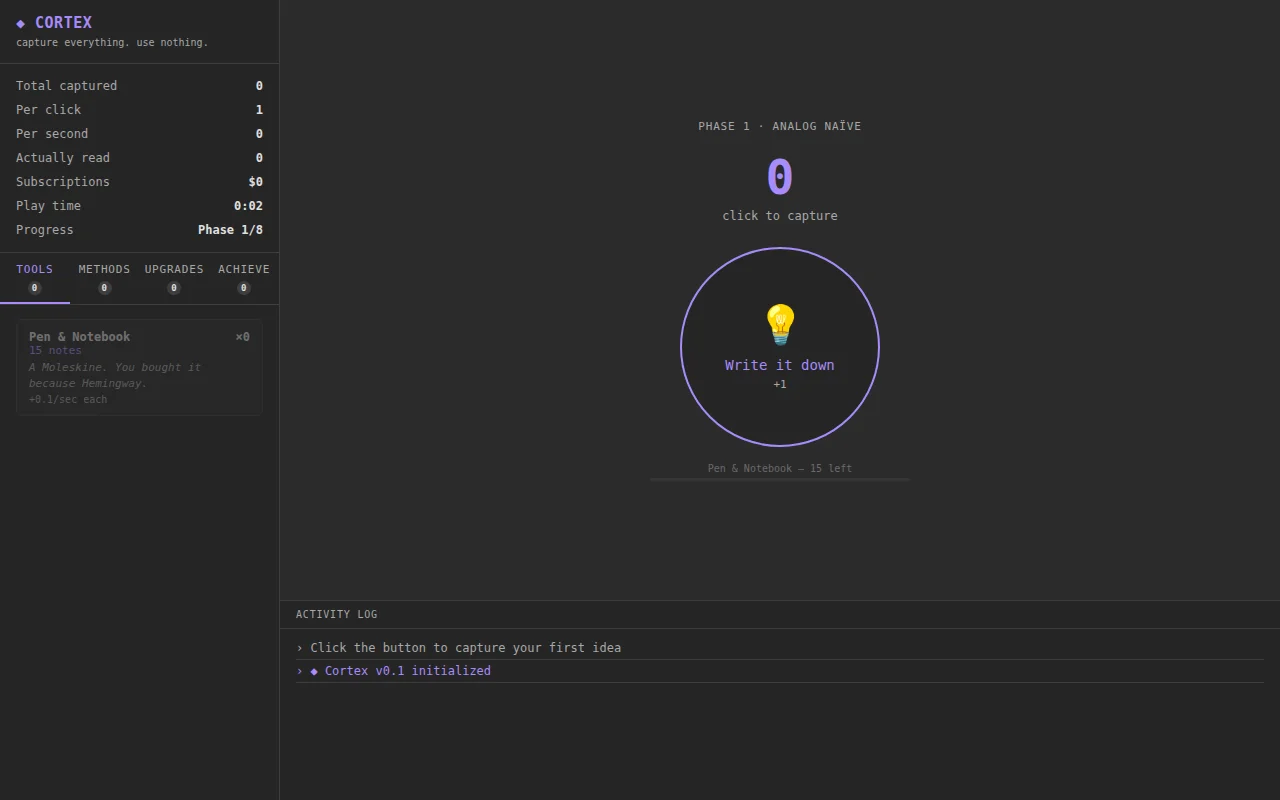Click the Cortex diamond logo icon
This screenshot has height=800, width=1280.
pyautogui.click(x=20, y=23)
